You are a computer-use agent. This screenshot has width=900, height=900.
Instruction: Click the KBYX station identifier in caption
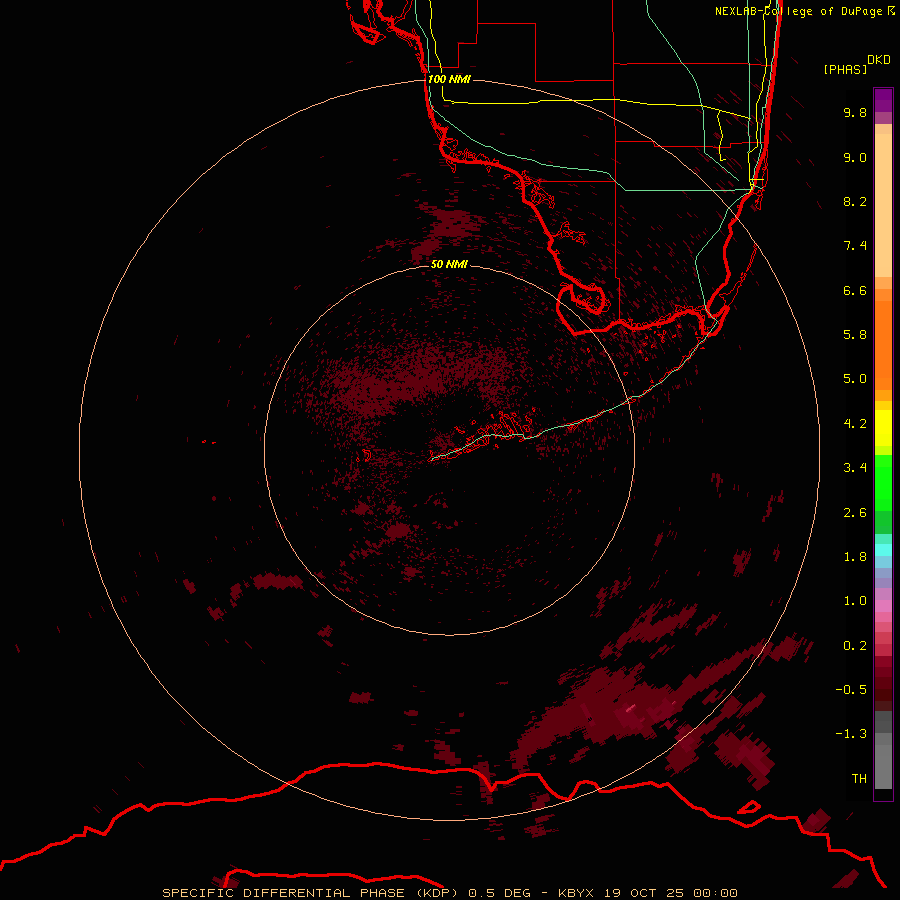[x=577, y=893]
